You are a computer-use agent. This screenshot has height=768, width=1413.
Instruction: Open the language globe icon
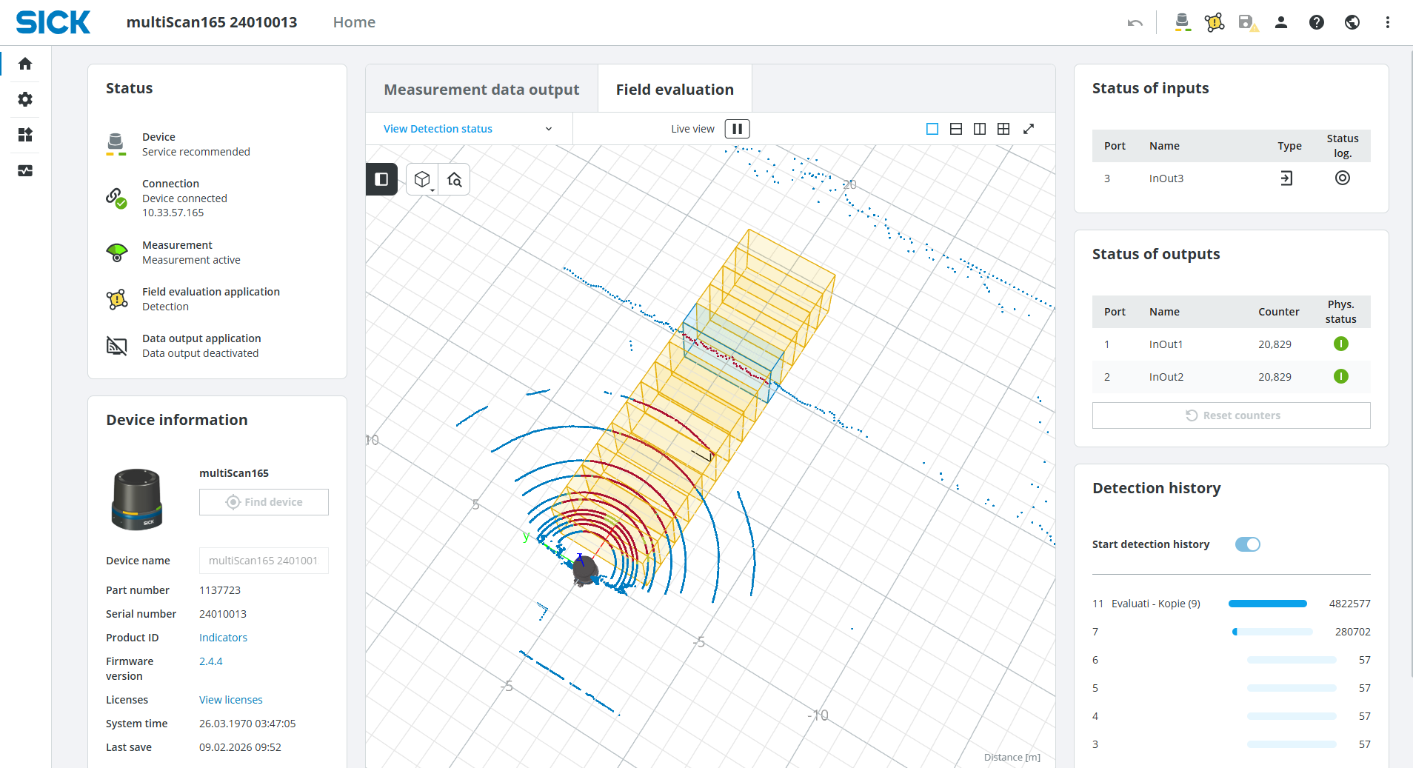[x=1352, y=22]
